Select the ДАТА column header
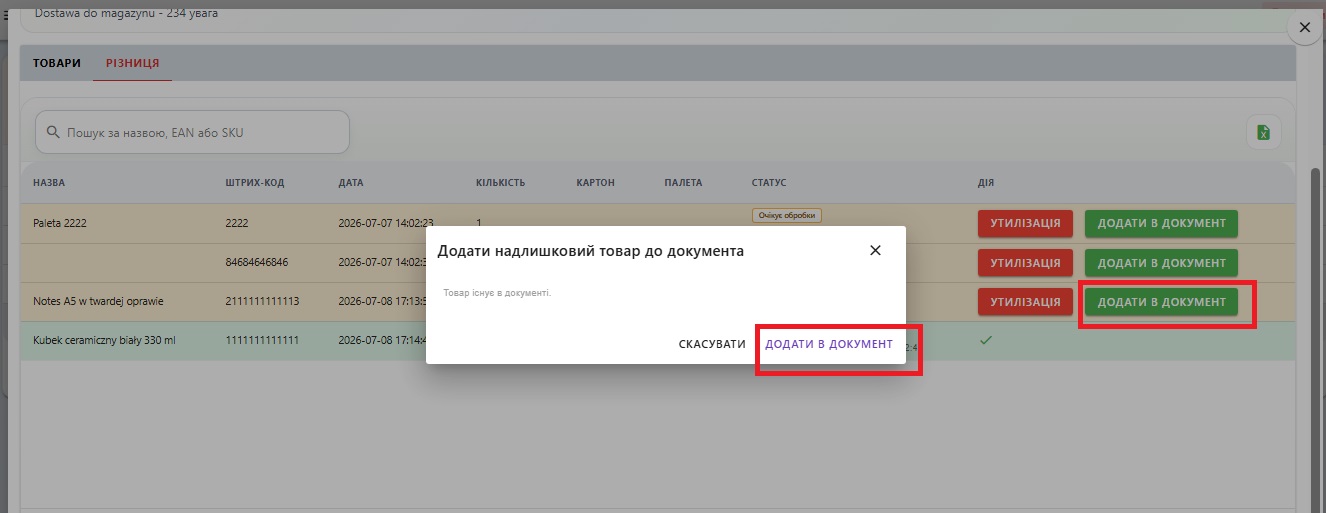The image size is (1326, 513). (351, 183)
